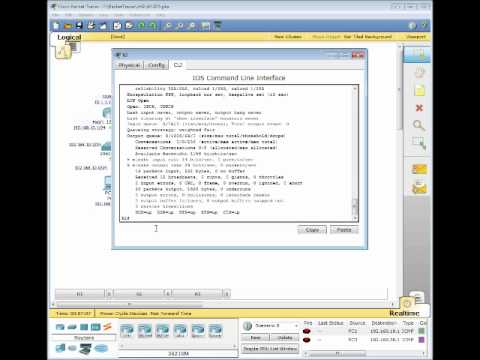Pick the last router model in device list

pos(215,330)
